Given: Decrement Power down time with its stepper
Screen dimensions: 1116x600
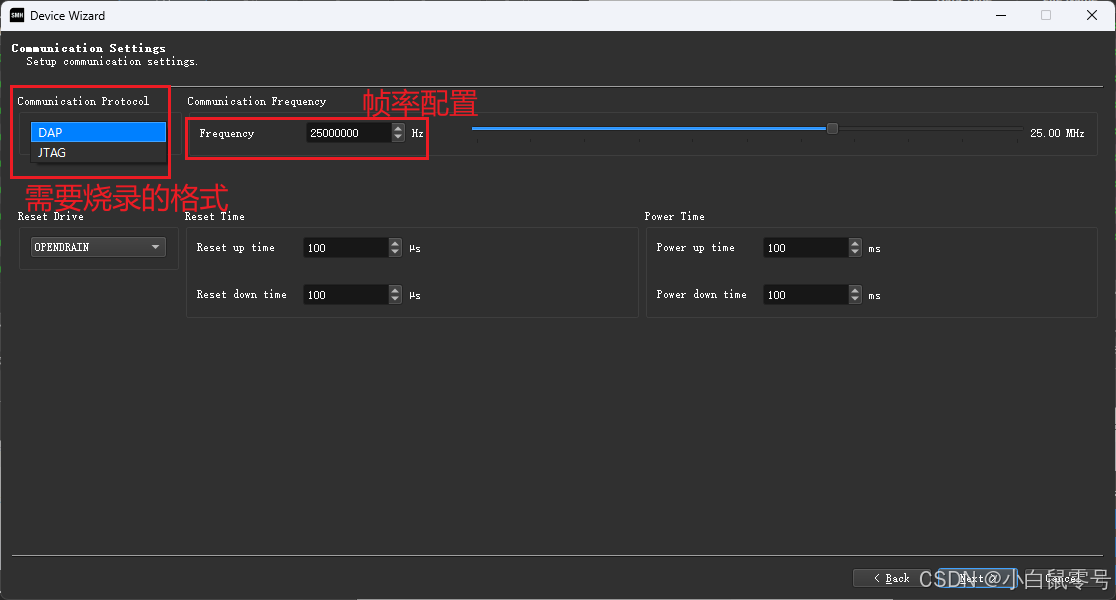Looking at the screenshot, I should [x=855, y=298].
